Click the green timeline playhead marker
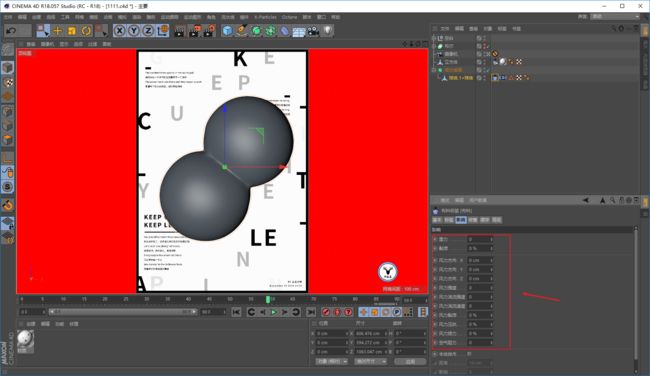650x376 pixels. pos(268,299)
